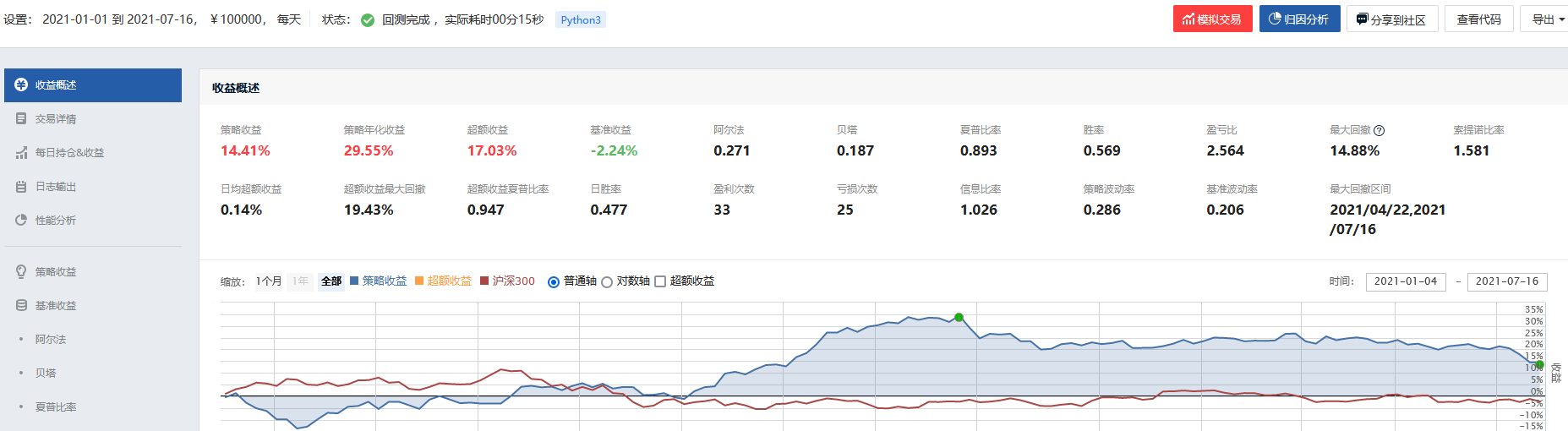The width and height of the screenshot is (1568, 431).
Task: Click the 交易详情 document icon
Action: tap(21, 119)
